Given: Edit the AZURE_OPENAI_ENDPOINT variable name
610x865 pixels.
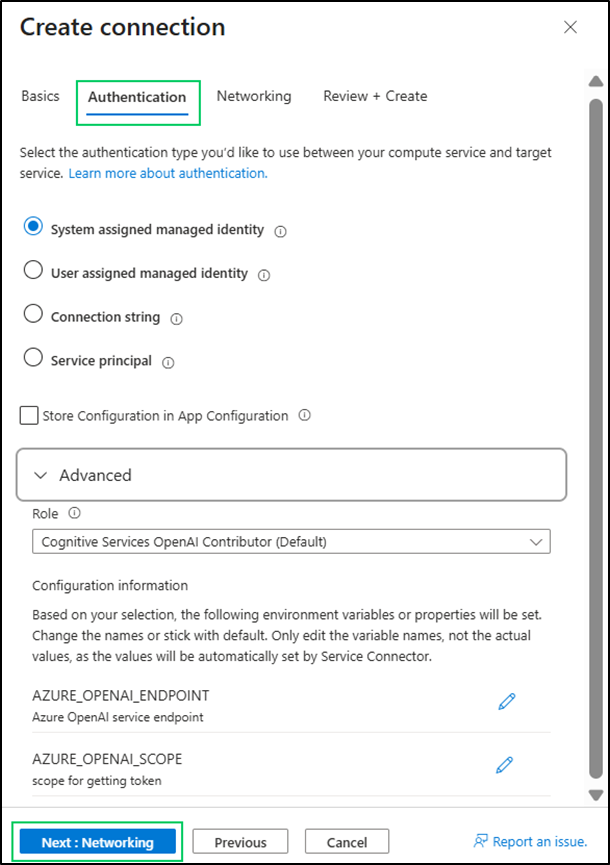Looking at the screenshot, I should click(x=506, y=702).
